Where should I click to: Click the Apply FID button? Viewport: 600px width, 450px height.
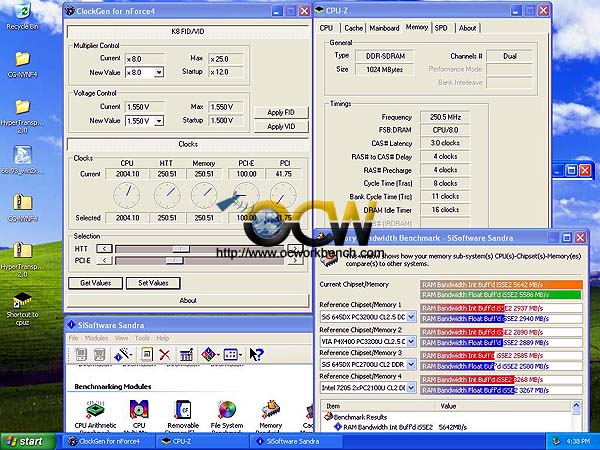281,112
